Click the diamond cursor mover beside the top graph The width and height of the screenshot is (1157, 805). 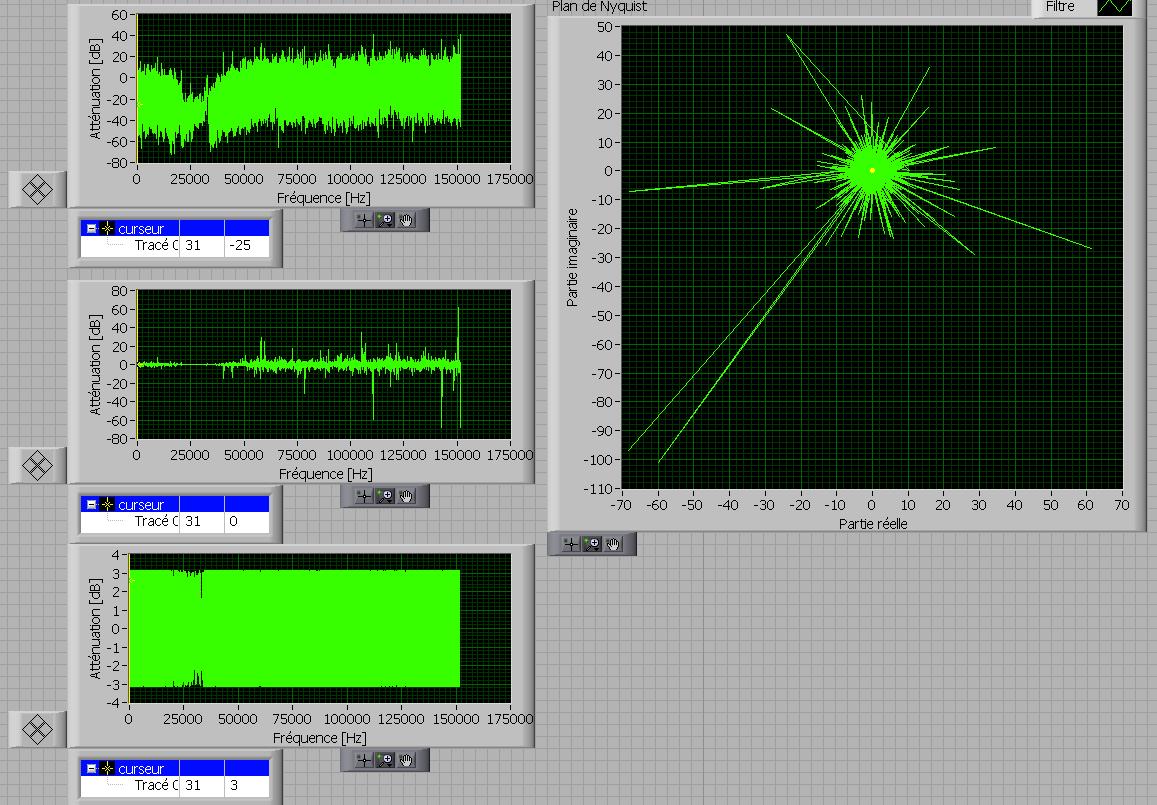pyautogui.click(x=37, y=190)
